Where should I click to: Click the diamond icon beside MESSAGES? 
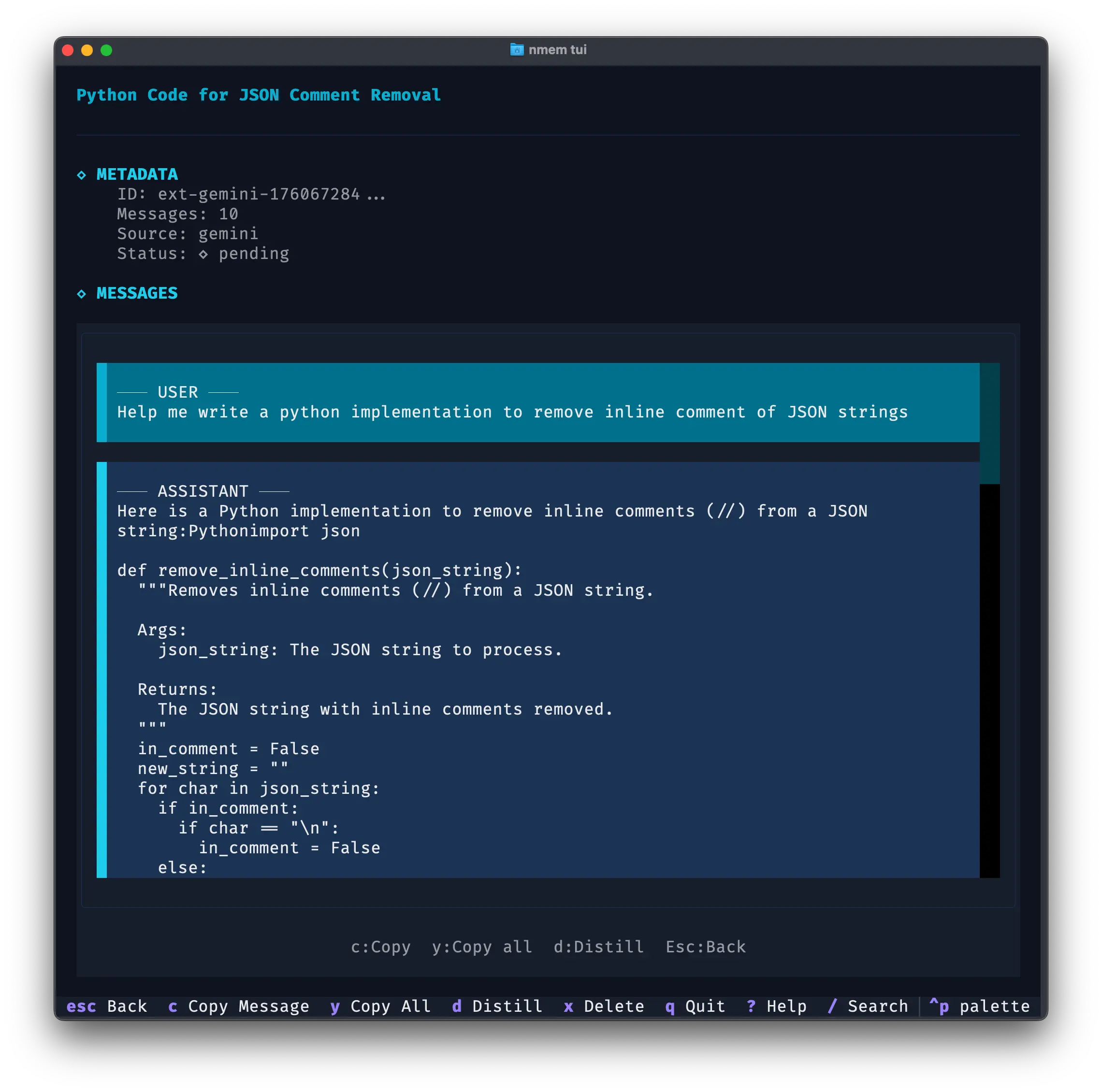point(82,294)
